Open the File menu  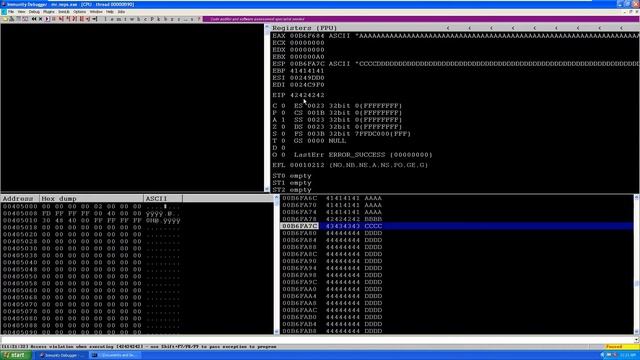[11, 12]
